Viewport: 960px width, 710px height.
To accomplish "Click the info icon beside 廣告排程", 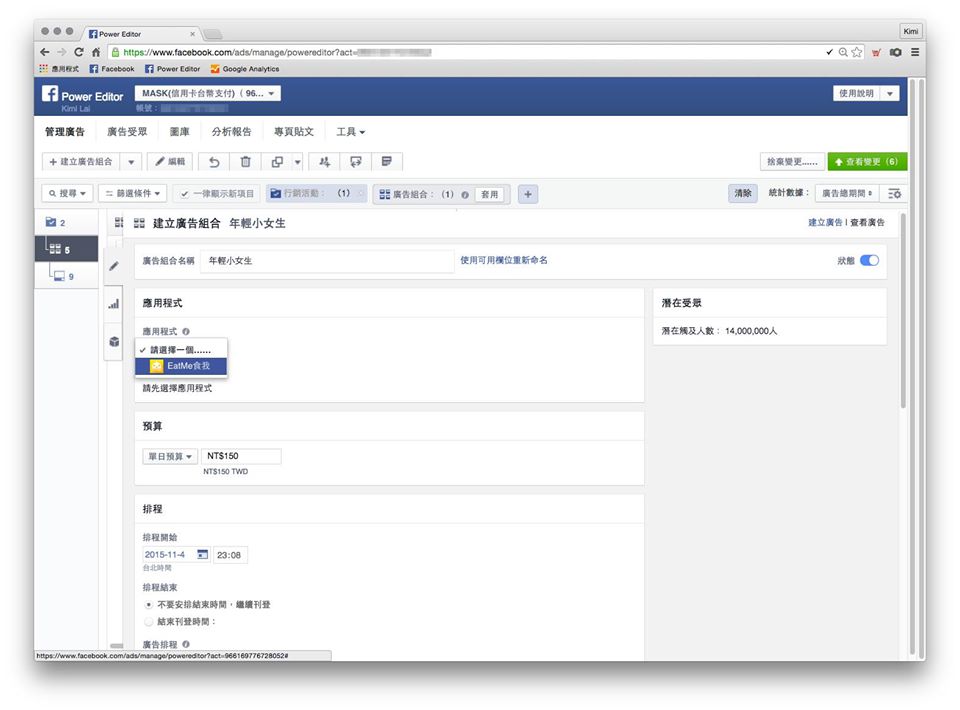I will [x=186, y=644].
